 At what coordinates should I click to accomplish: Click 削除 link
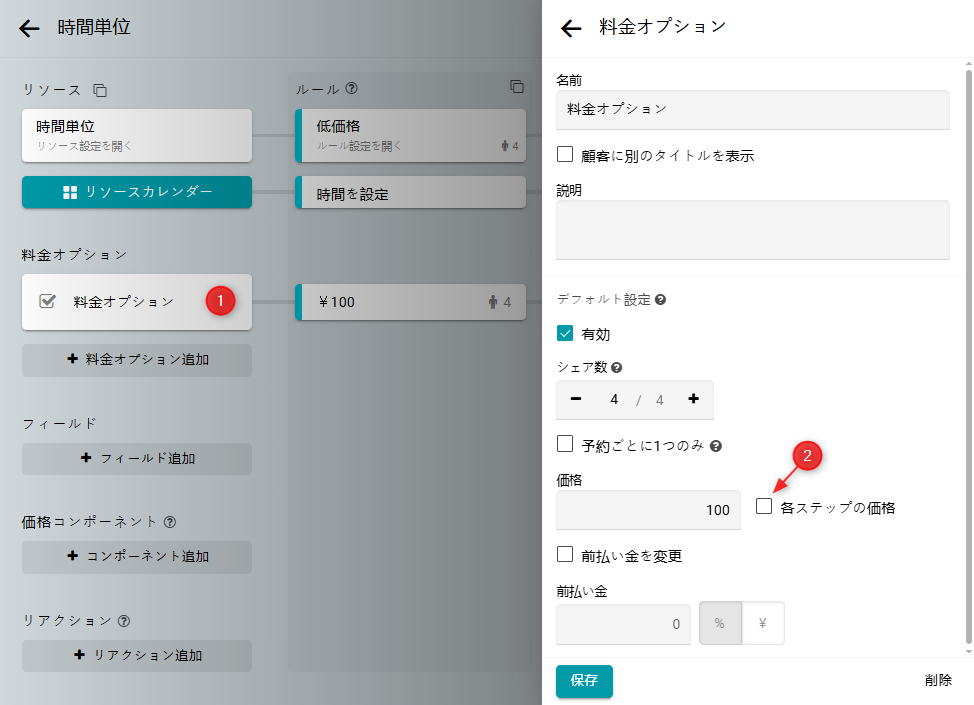(938, 680)
